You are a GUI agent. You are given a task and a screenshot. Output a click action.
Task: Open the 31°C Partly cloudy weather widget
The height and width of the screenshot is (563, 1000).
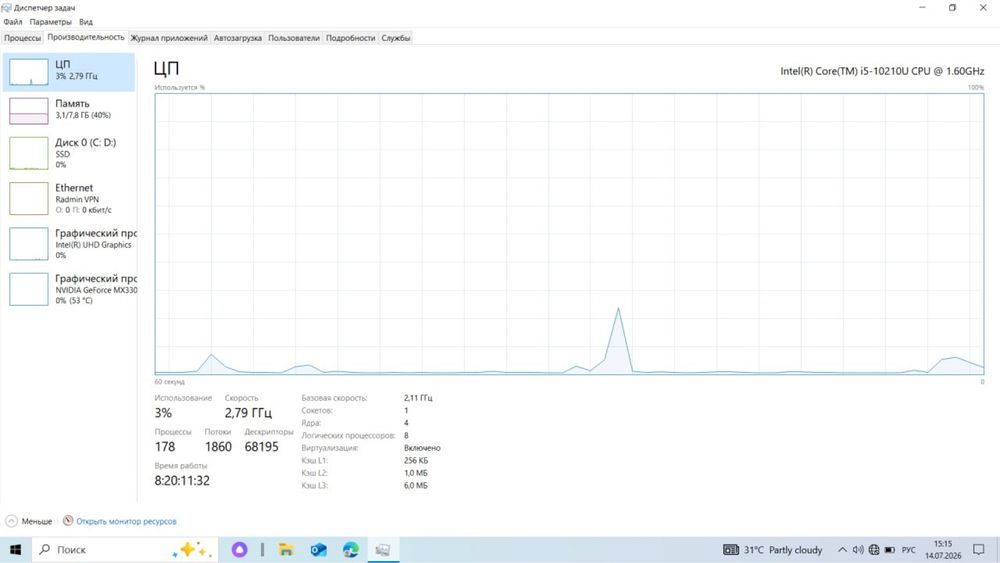(x=772, y=550)
